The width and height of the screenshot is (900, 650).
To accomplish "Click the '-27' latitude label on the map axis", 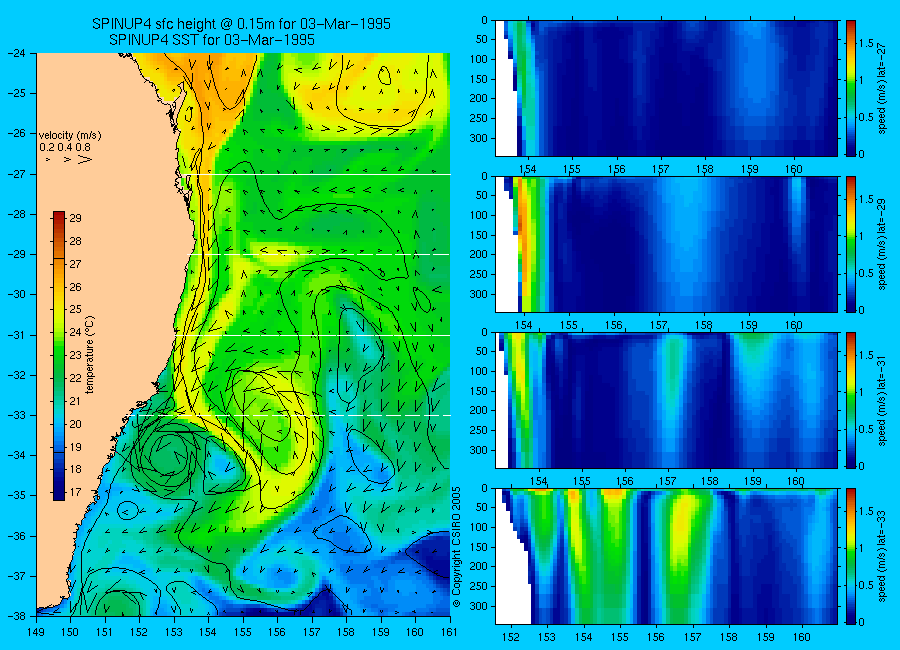I will (x=16, y=174).
